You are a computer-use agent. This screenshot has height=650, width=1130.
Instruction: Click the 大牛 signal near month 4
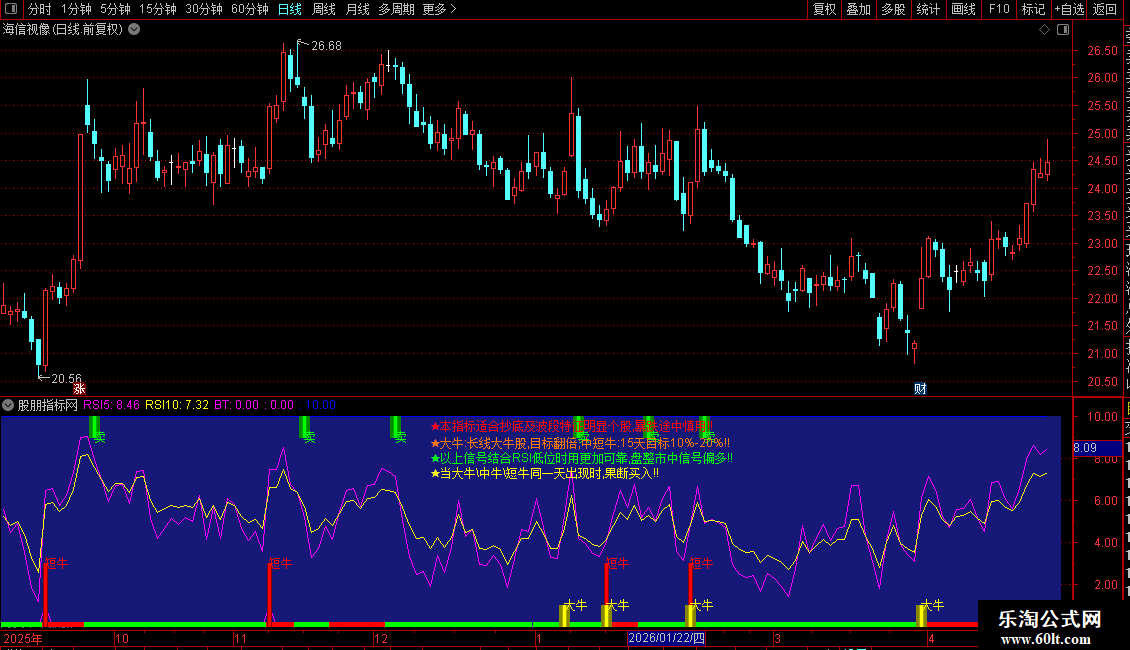click(x=933, y=605)
